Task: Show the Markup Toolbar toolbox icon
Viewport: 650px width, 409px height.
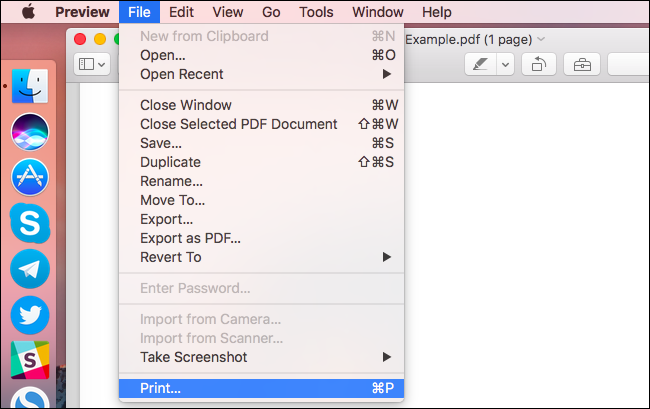Action: [581, 64]
